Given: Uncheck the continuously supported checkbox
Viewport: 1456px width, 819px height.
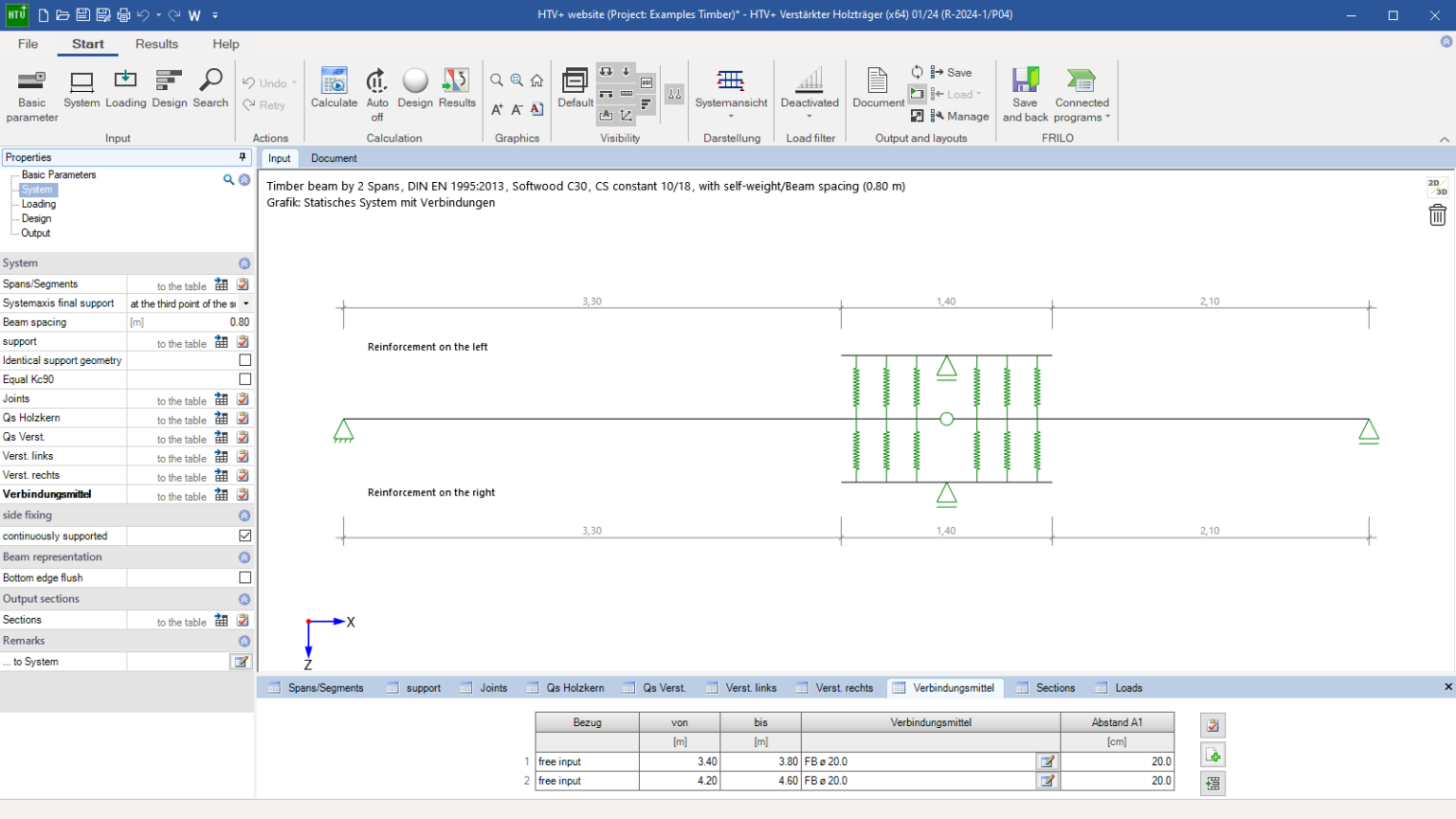Looking at the screenshot, I should [x=246, y=536].
